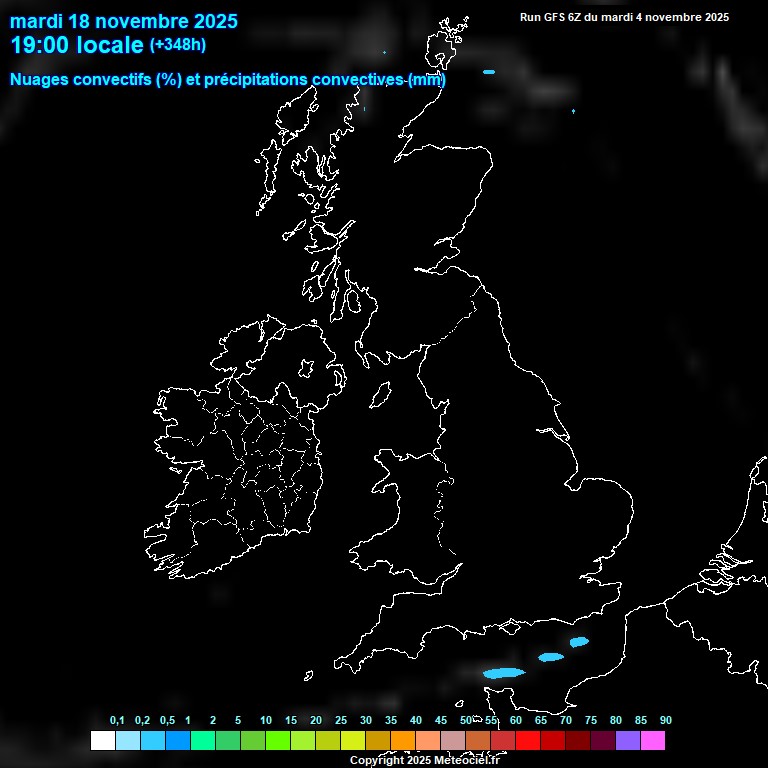Click the largest blue precipitation patch off south coast
The width and height of the screenshot is (768, 768).
coord(503,673)
